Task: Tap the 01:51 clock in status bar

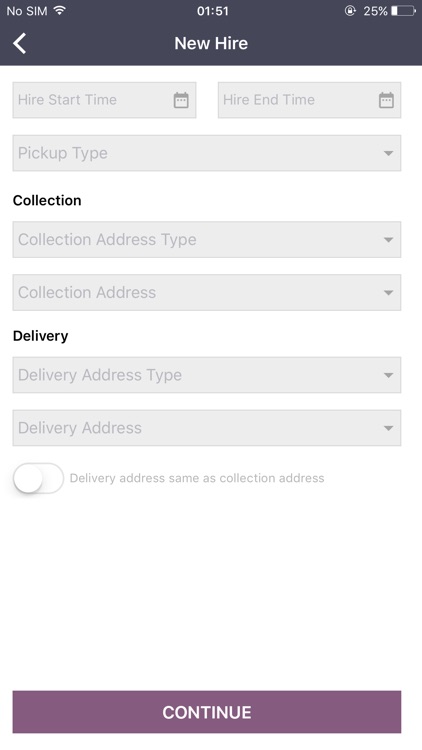Action: [212, 11]
